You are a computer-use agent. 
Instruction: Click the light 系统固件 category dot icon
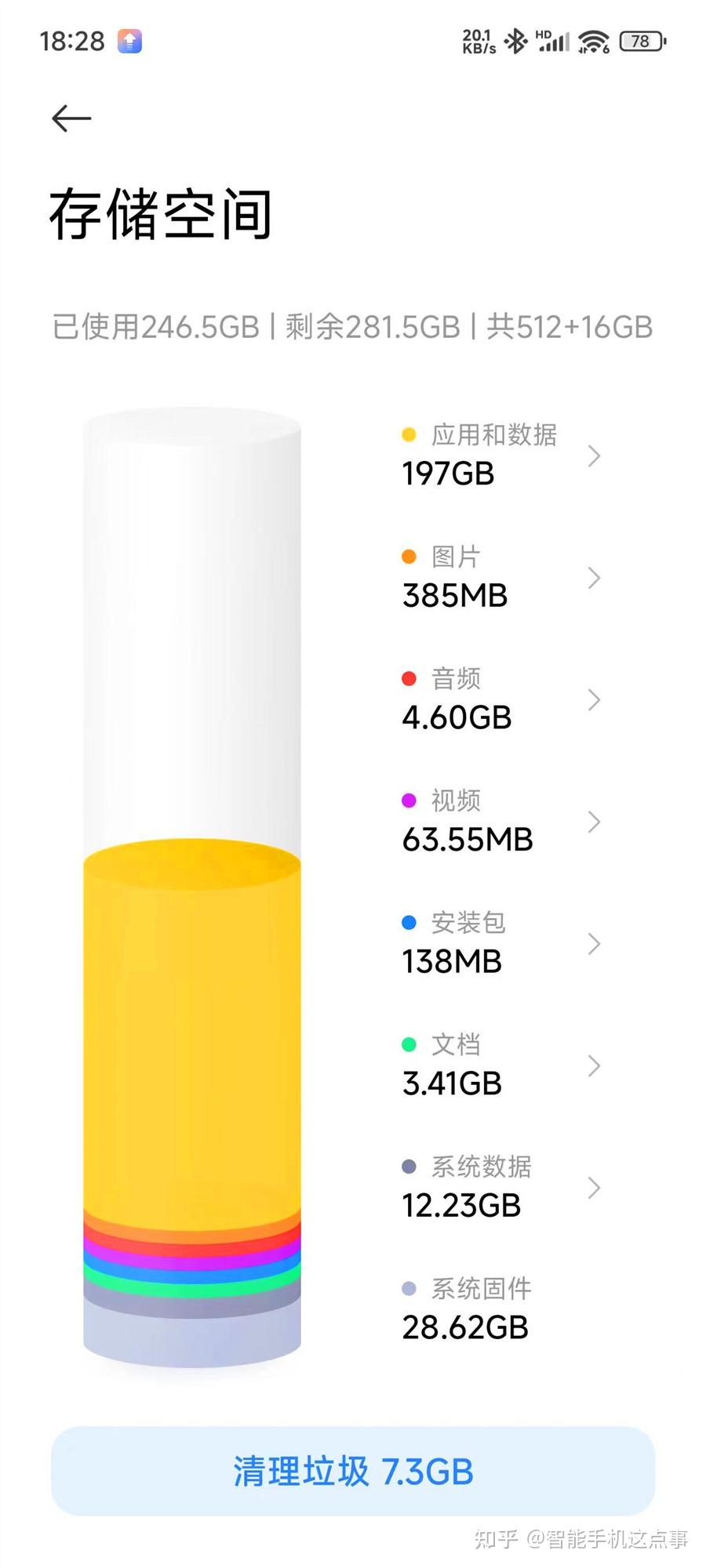(409, 1287)
